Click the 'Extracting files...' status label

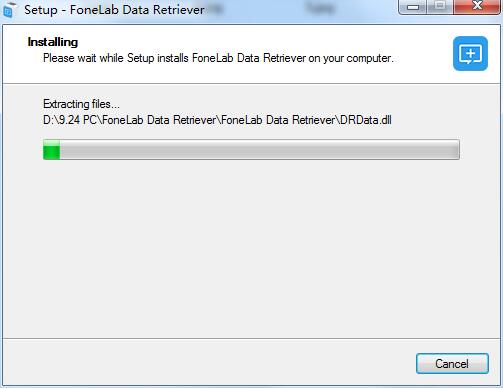[x=81, y=104]
